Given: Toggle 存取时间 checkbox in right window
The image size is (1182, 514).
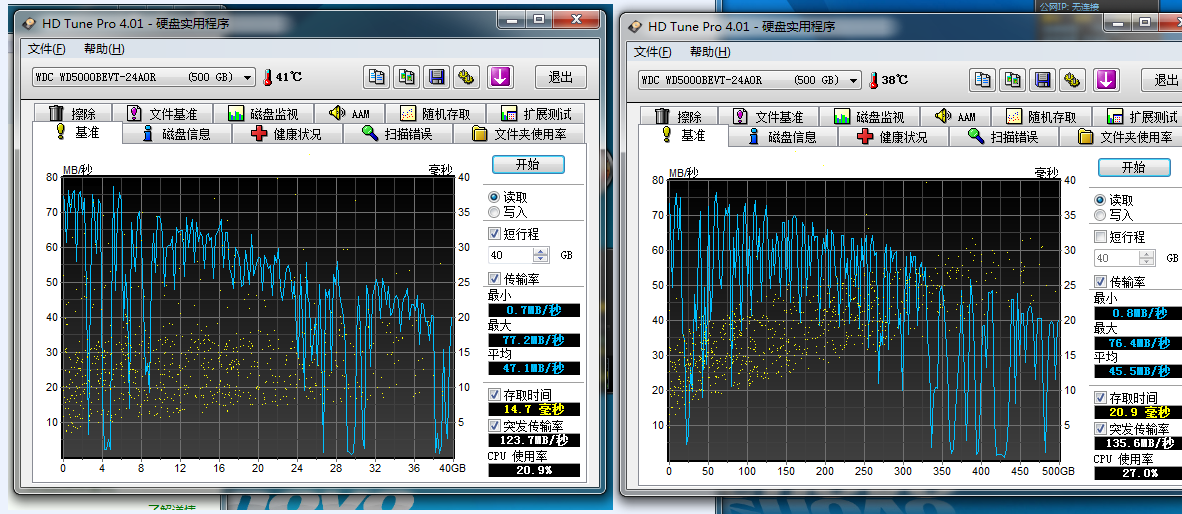Looking at the screenshot, I should 1101,397.
